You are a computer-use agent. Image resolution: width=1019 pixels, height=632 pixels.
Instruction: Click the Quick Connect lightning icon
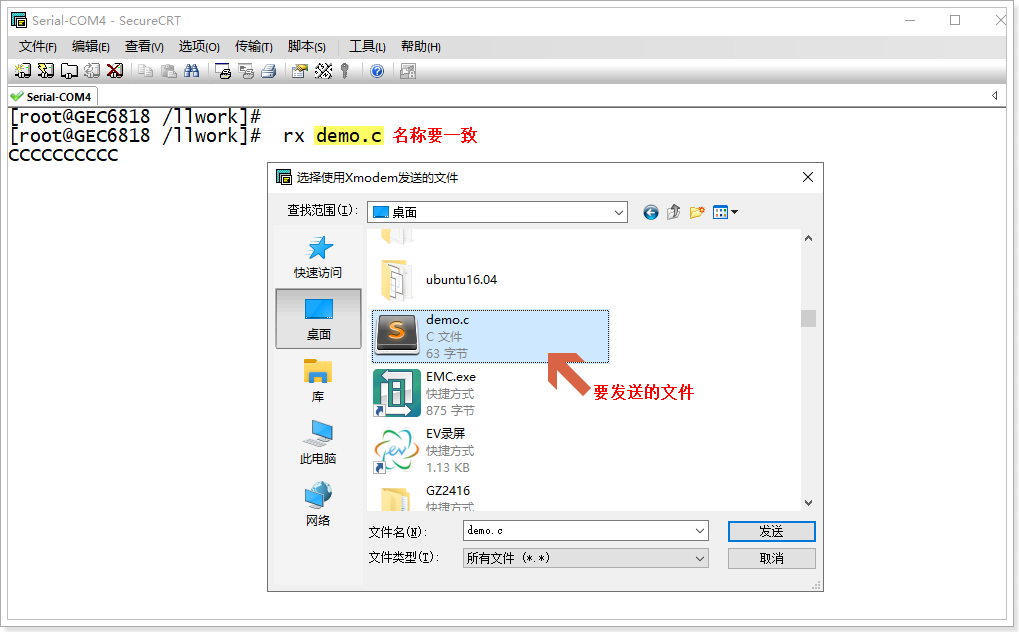pos(45,71)
